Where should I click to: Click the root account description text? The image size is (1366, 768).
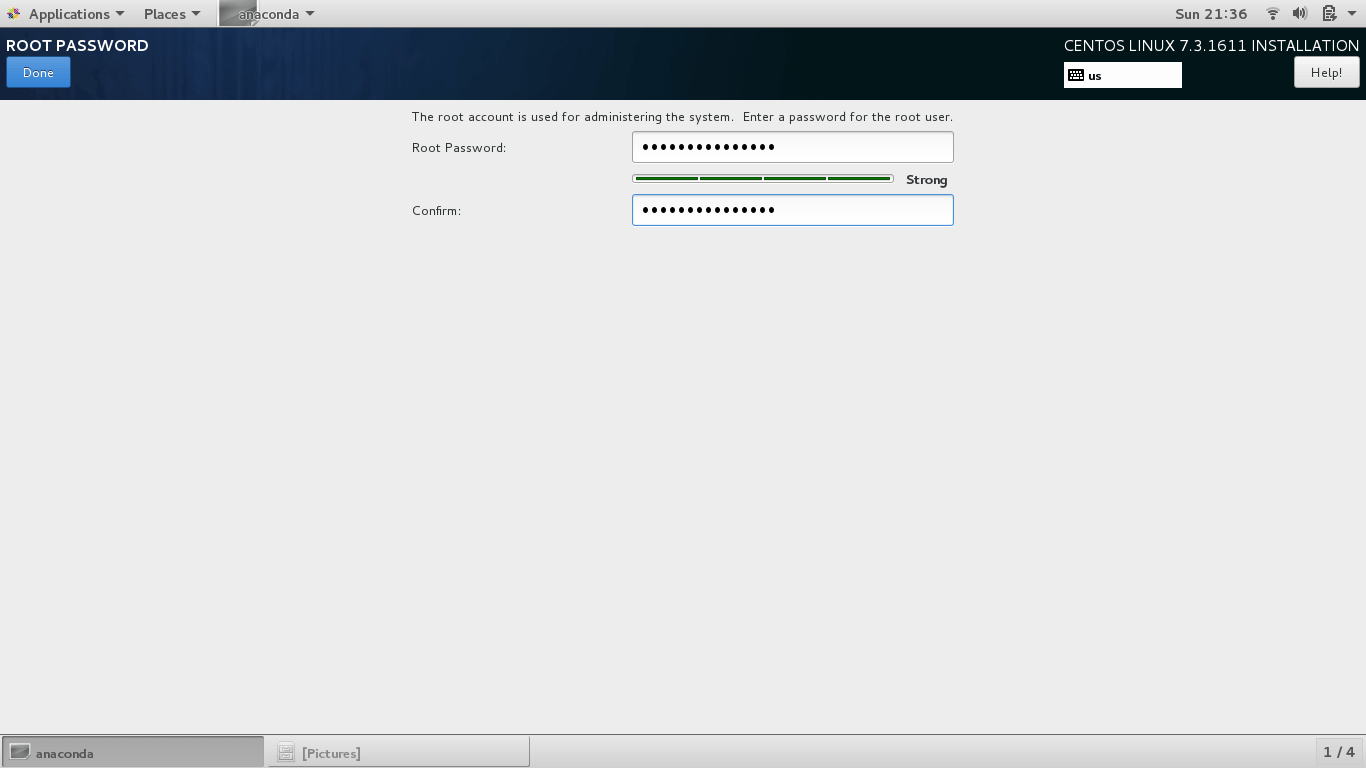(682, 117)
